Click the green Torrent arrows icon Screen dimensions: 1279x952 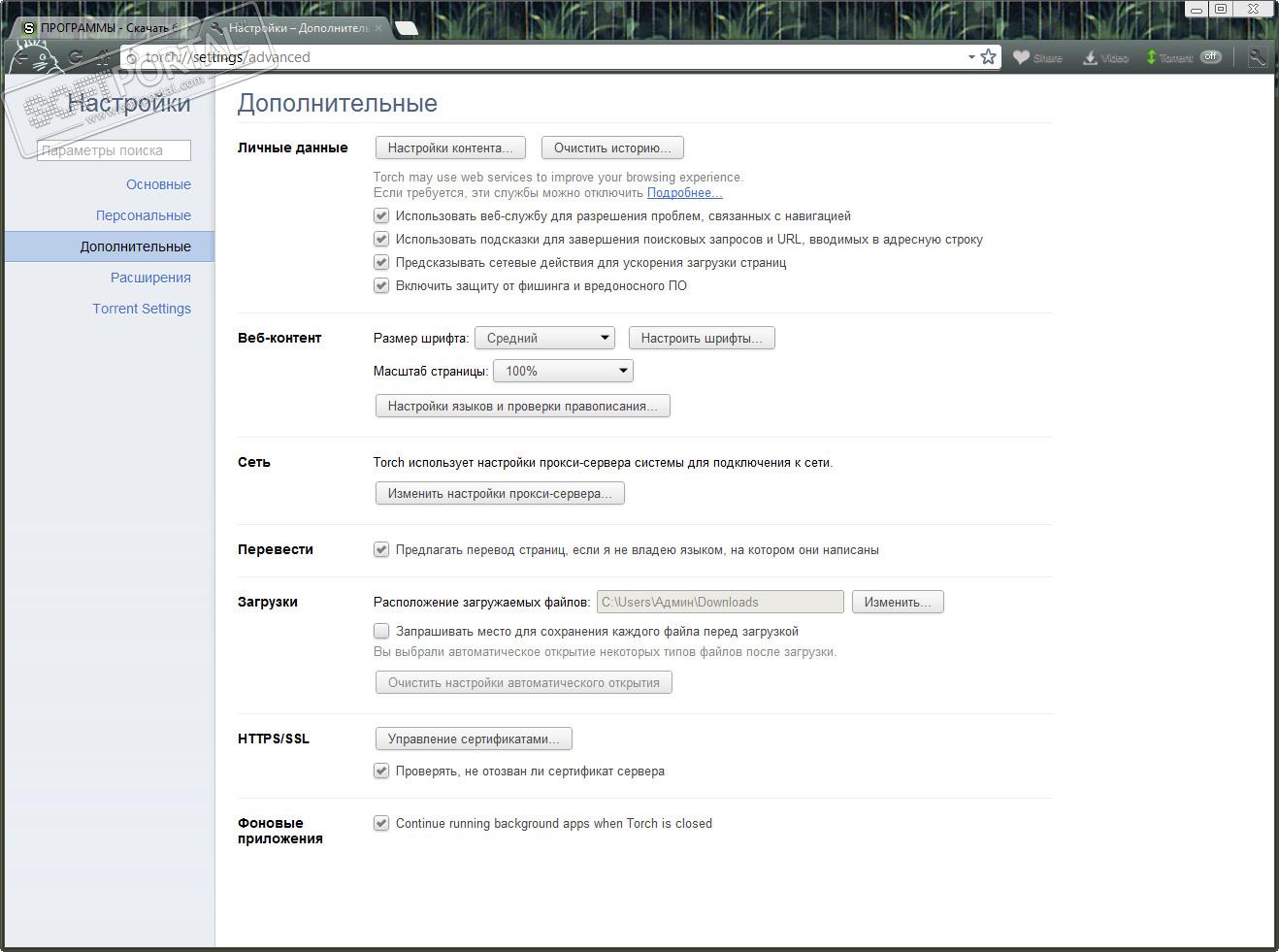1152,57
